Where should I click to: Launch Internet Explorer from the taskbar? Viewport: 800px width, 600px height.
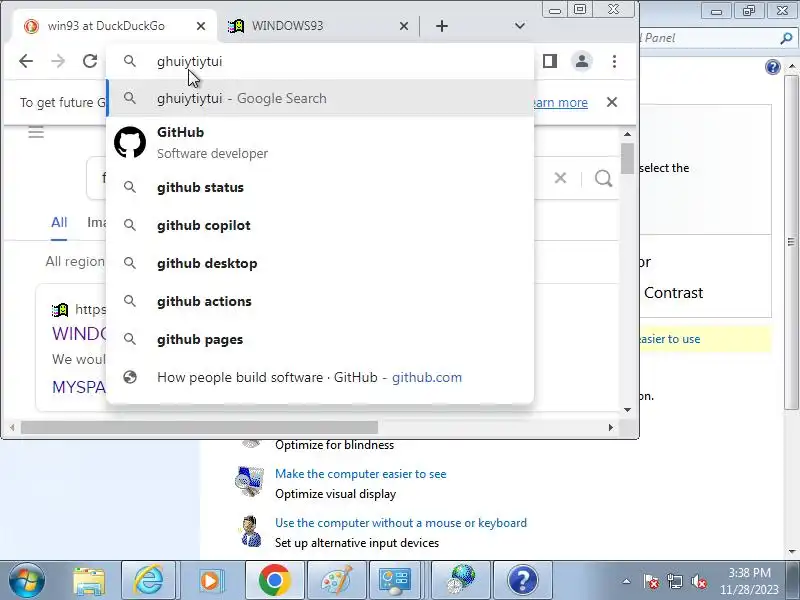coord(148,580)
